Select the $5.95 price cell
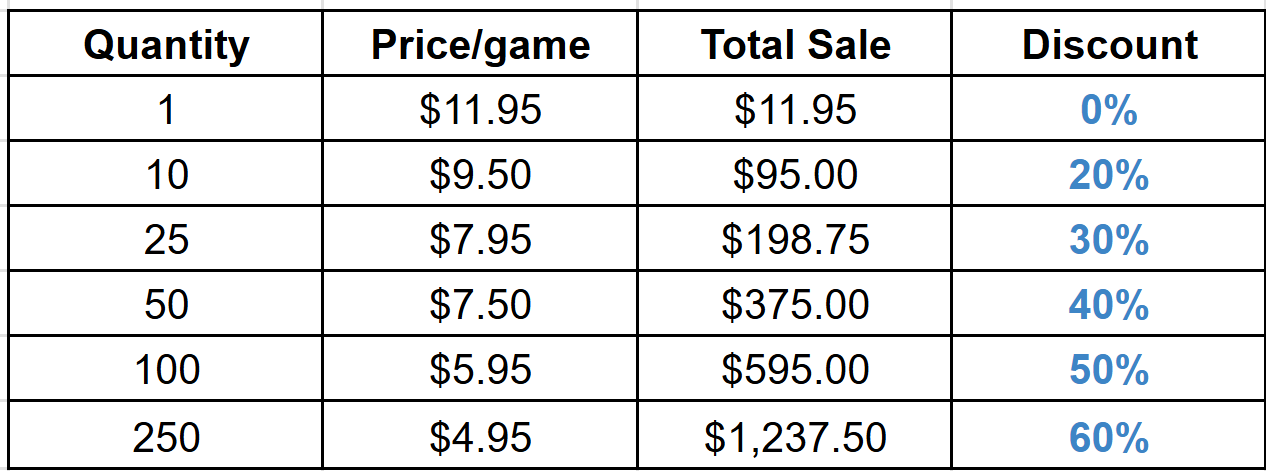The width and height of the screenshot is (1266, 471). pos(480,371)
